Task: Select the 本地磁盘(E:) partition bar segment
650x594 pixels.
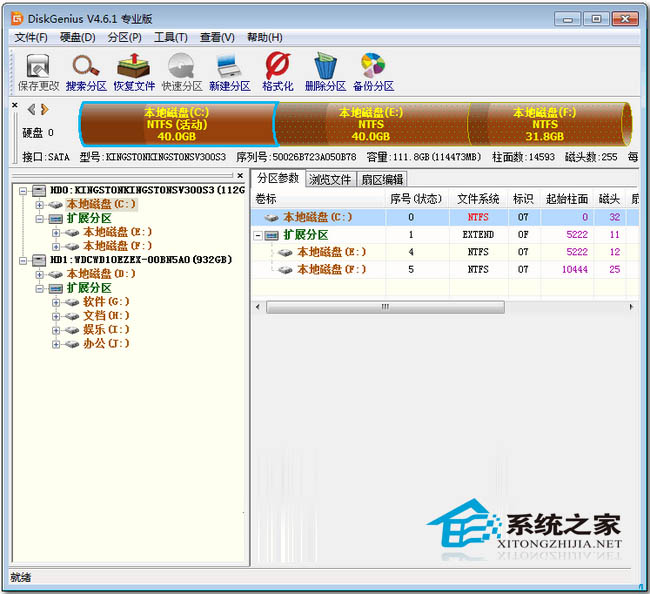Action: 372,124
